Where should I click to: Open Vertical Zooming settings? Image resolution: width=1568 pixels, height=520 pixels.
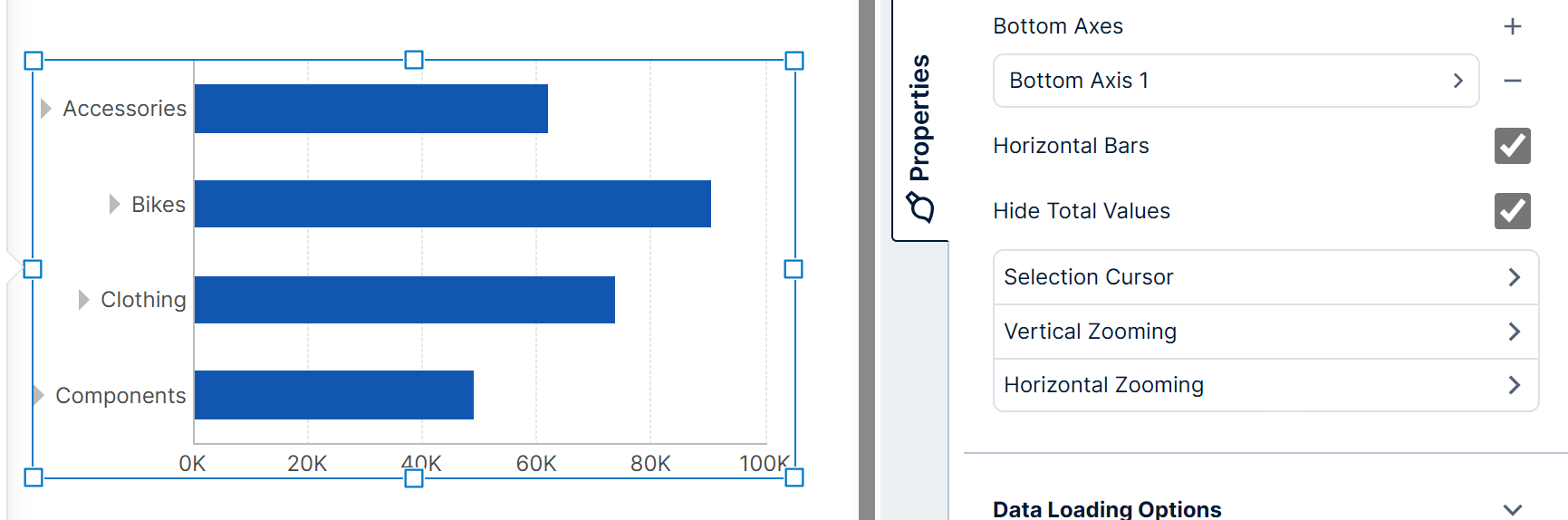(1265, 332)
